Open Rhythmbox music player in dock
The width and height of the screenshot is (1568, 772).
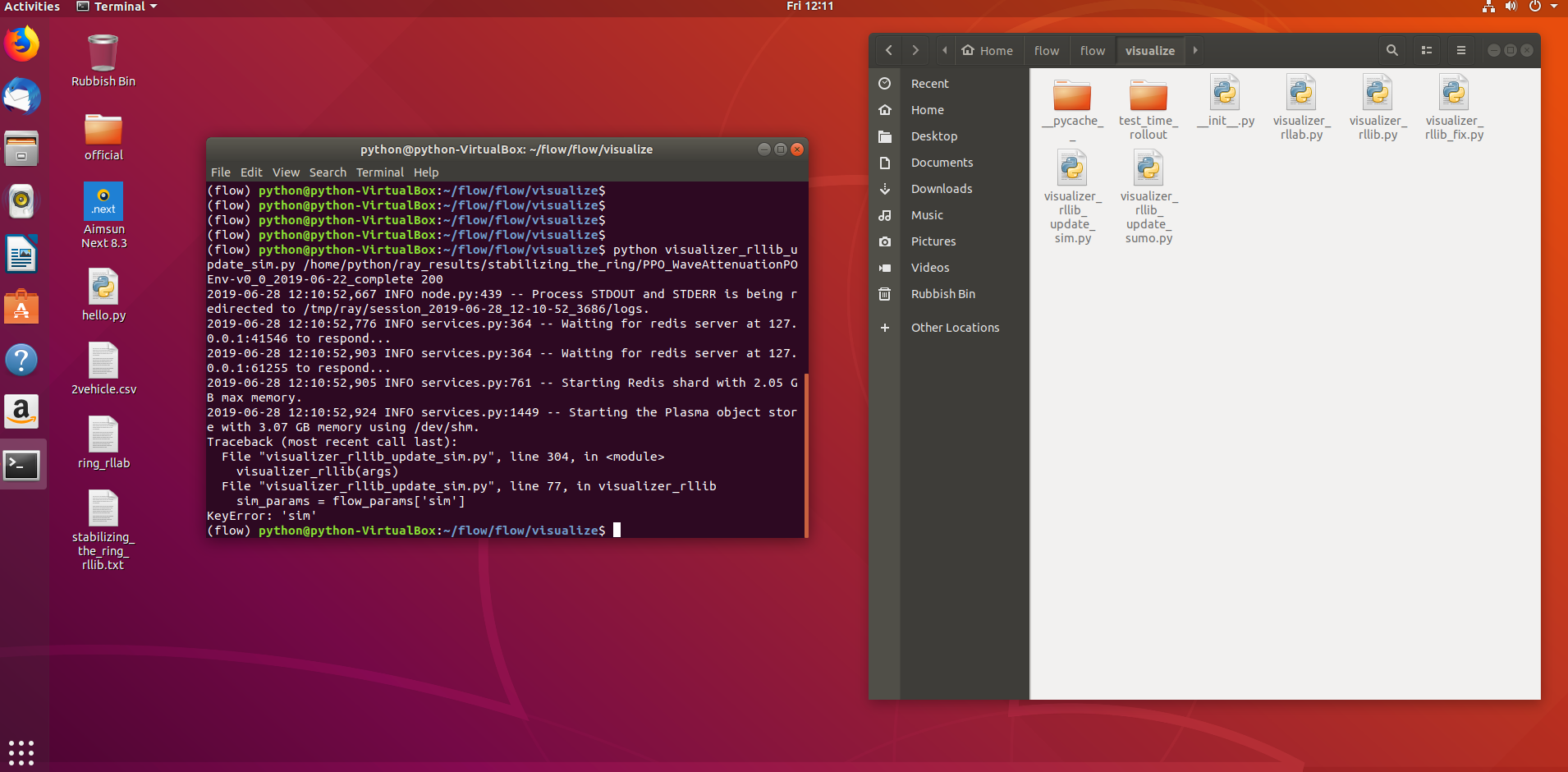22,201
